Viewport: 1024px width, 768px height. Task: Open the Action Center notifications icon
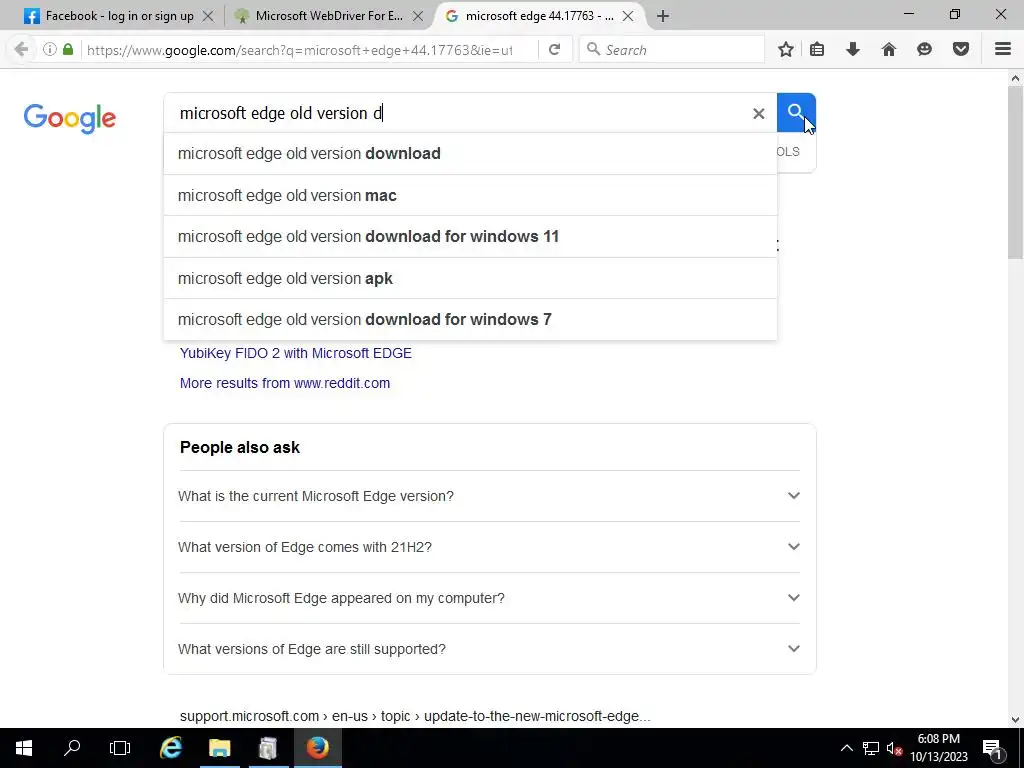pyautogui.click(x=992, y=748)
